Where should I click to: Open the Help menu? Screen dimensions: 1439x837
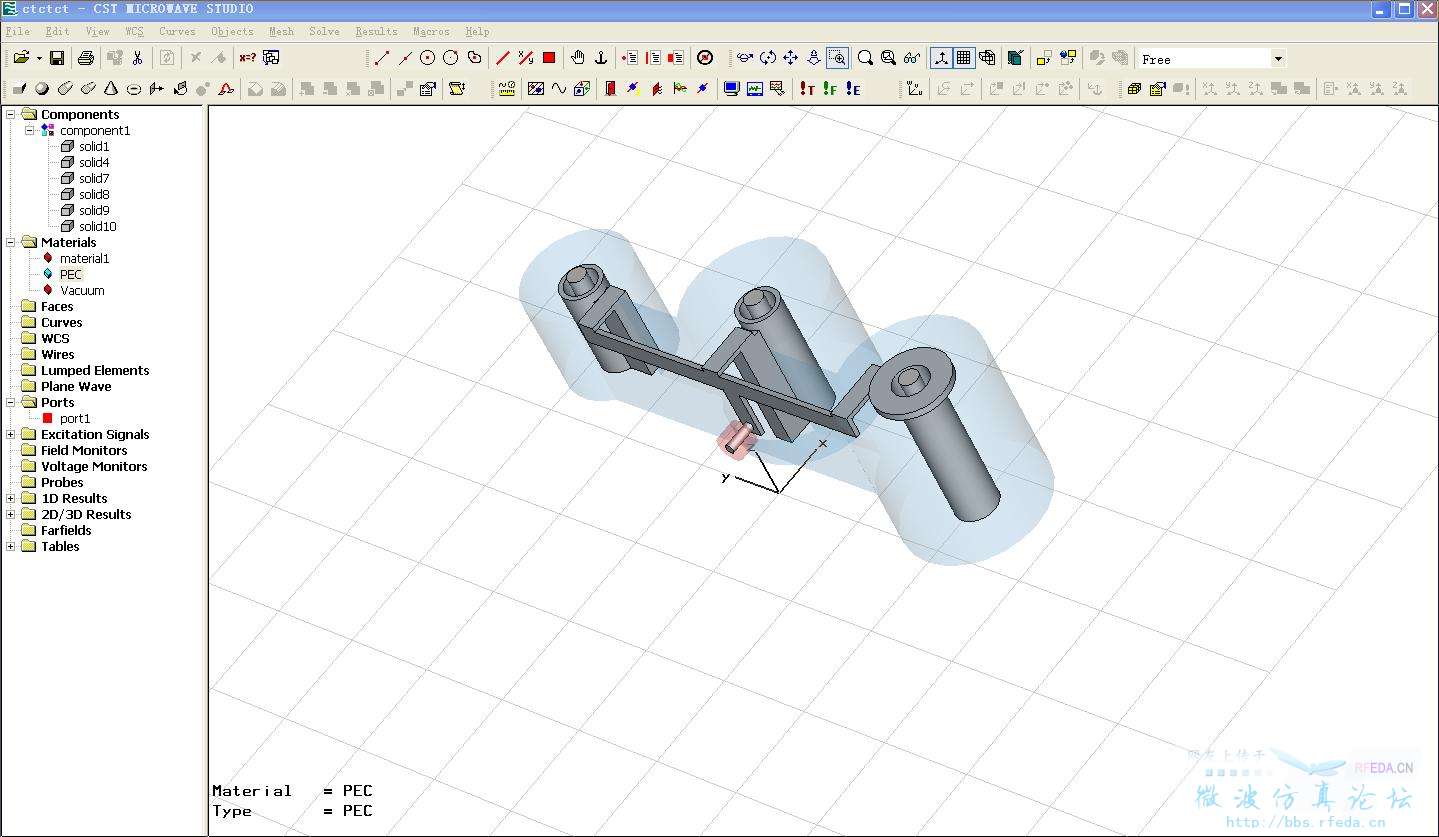point(477,31)
